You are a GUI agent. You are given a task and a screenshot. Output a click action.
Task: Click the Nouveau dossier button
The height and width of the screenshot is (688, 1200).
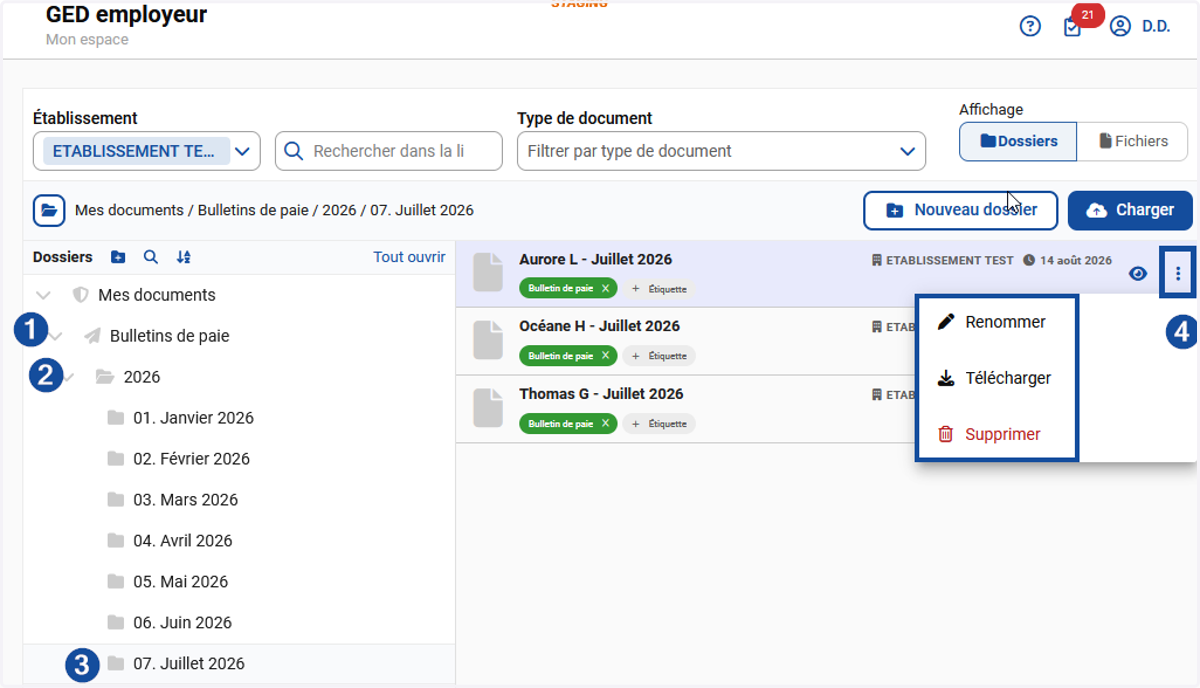[961, 210]
